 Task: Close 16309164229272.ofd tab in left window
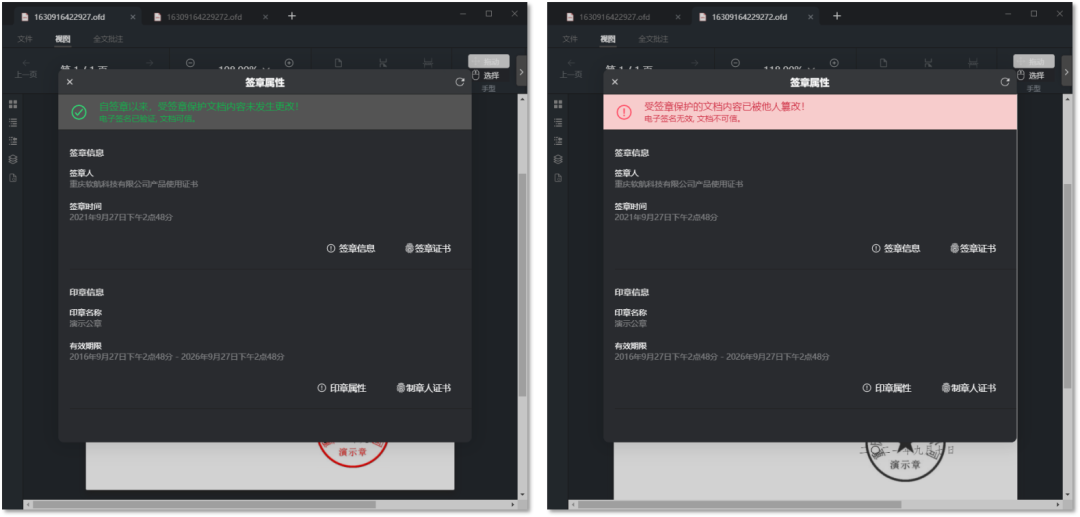265,17
